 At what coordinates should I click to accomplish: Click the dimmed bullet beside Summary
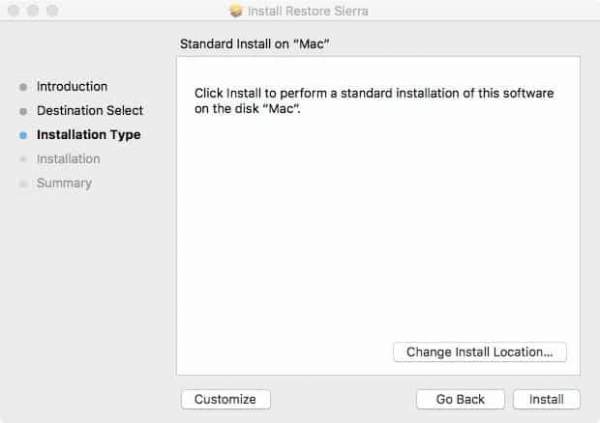(23, 183)
